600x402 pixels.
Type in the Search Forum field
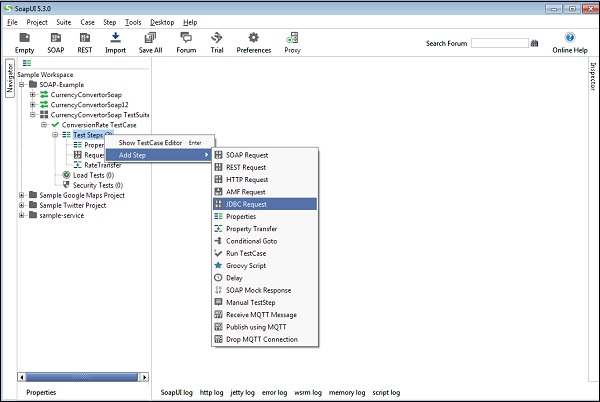pos(498,43)
